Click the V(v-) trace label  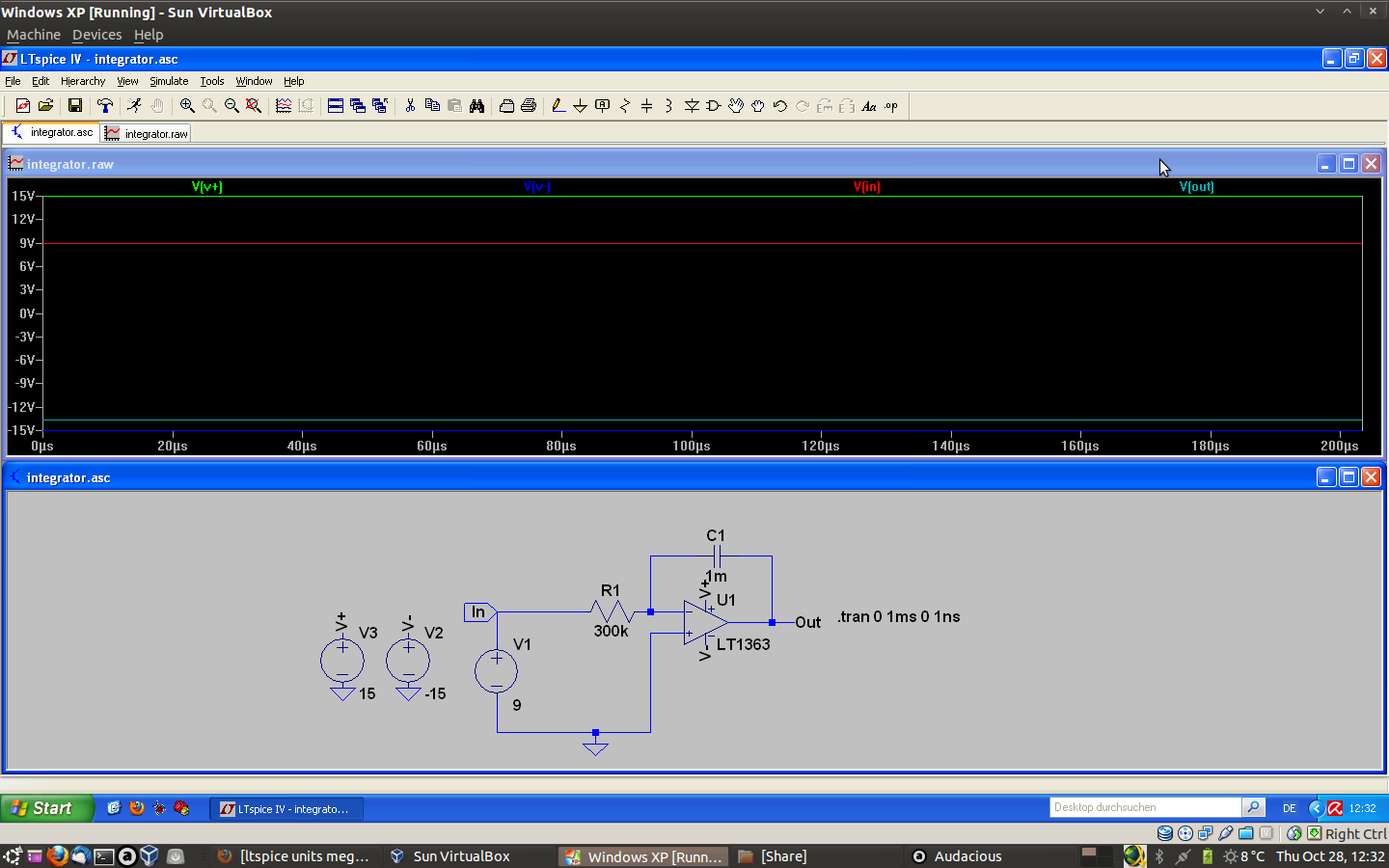[536, 187]
